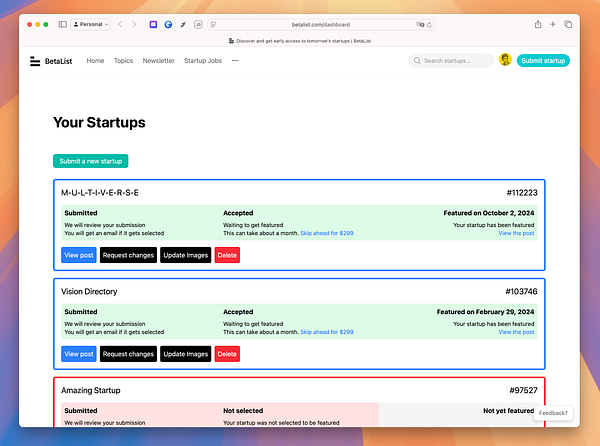Click the page icon inside address bar

pos(213,24)
